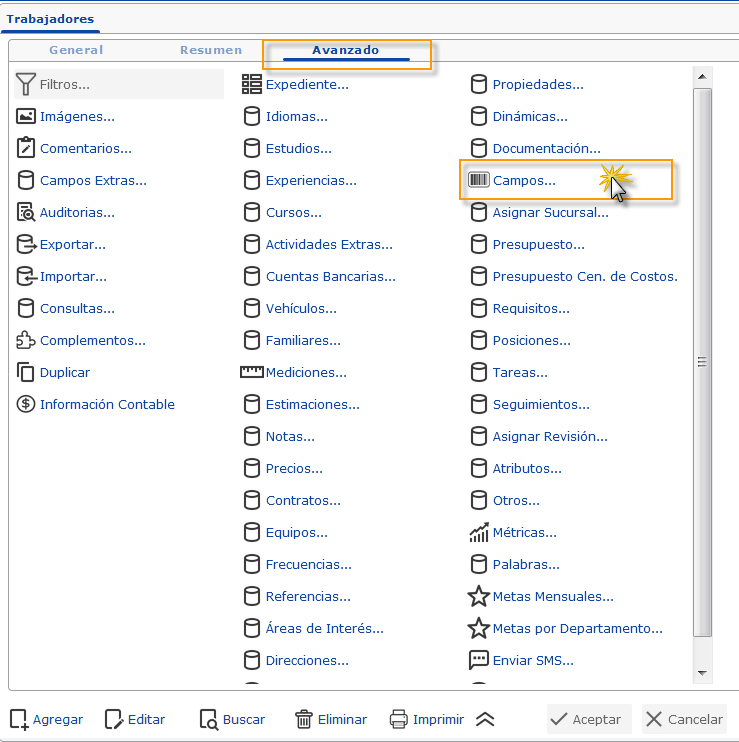Screen dimensions: 739x742
Task: Open the Cuentas Bancarias link
Action: pos(330,277)
